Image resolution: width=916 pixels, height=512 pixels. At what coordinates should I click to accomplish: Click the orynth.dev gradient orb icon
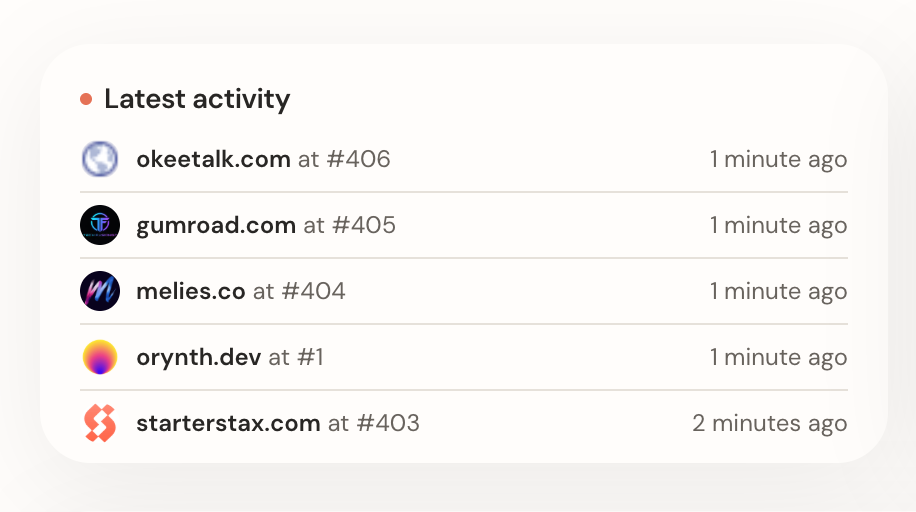[x=100, y=357]
